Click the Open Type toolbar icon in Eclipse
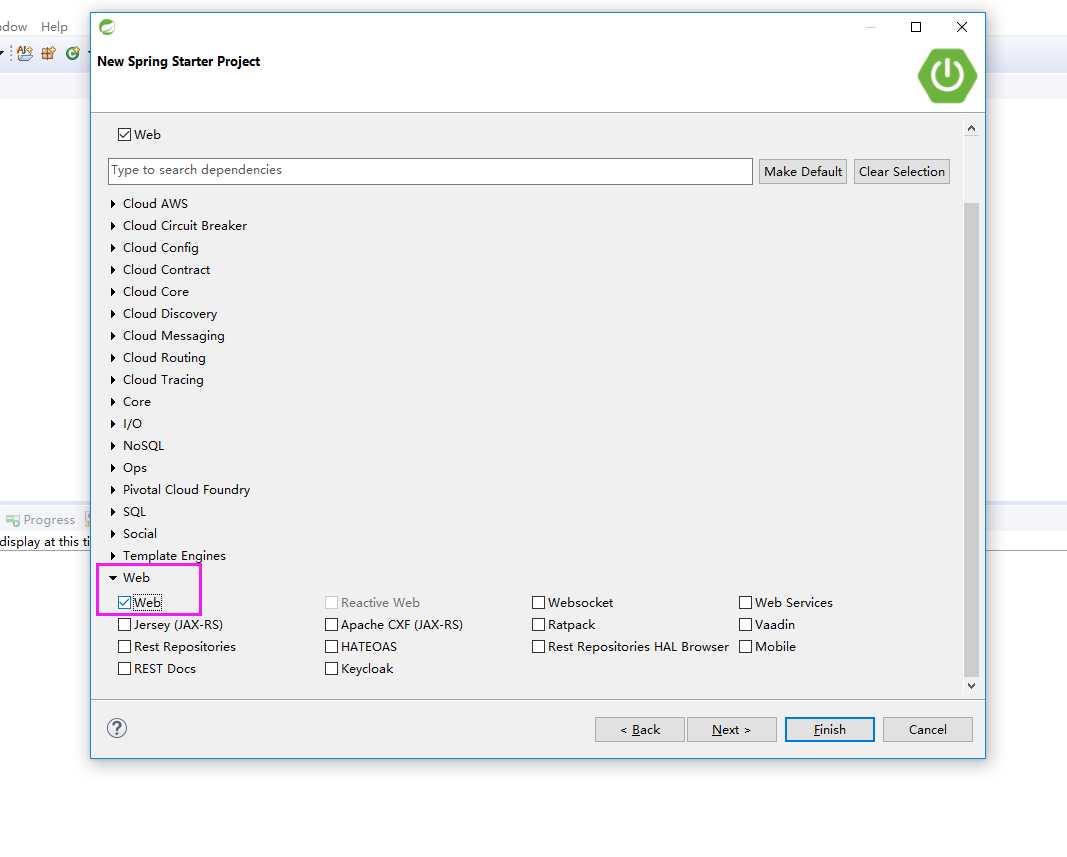The image size is (1067, 857). (x=24, y=53)
